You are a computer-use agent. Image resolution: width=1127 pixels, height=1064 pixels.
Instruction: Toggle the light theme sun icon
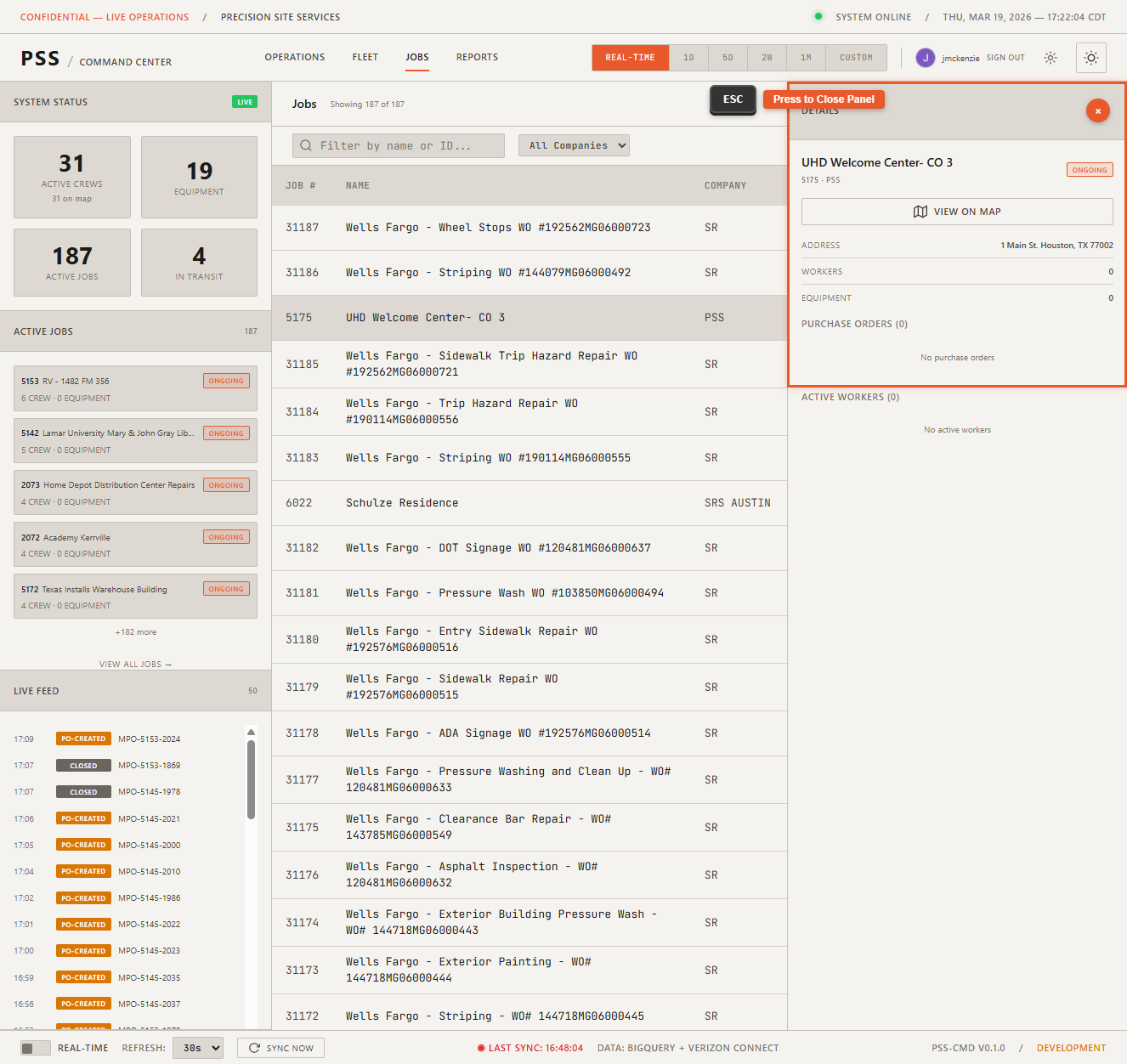(1050, 58)
